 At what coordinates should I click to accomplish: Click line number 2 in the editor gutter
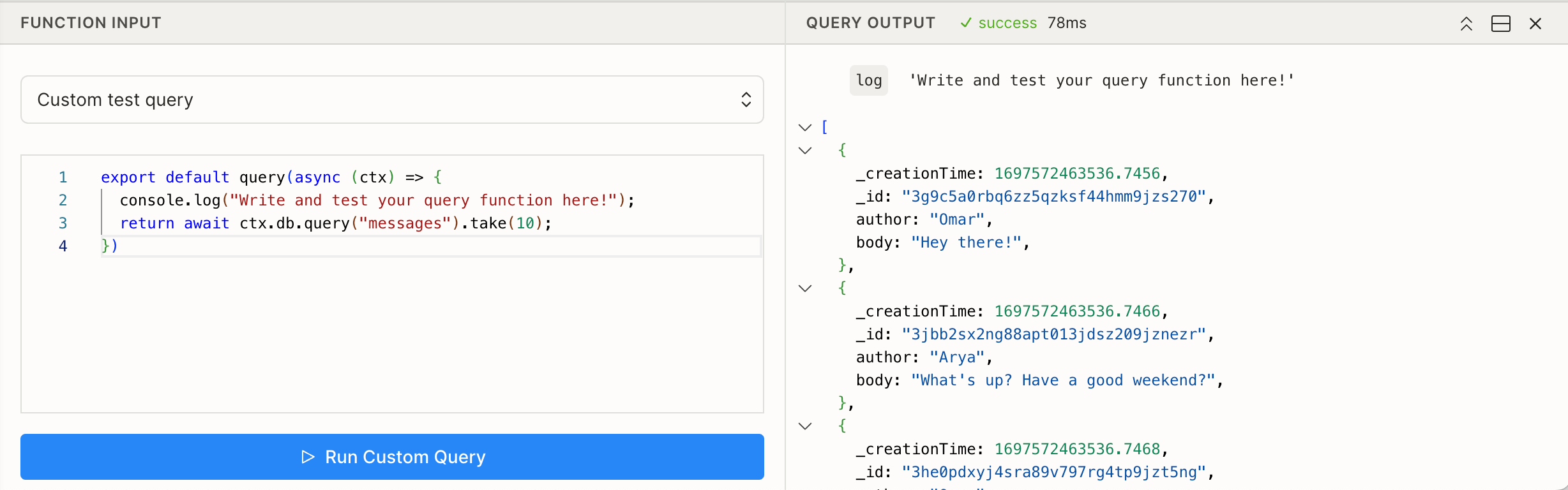click(63, 200)
